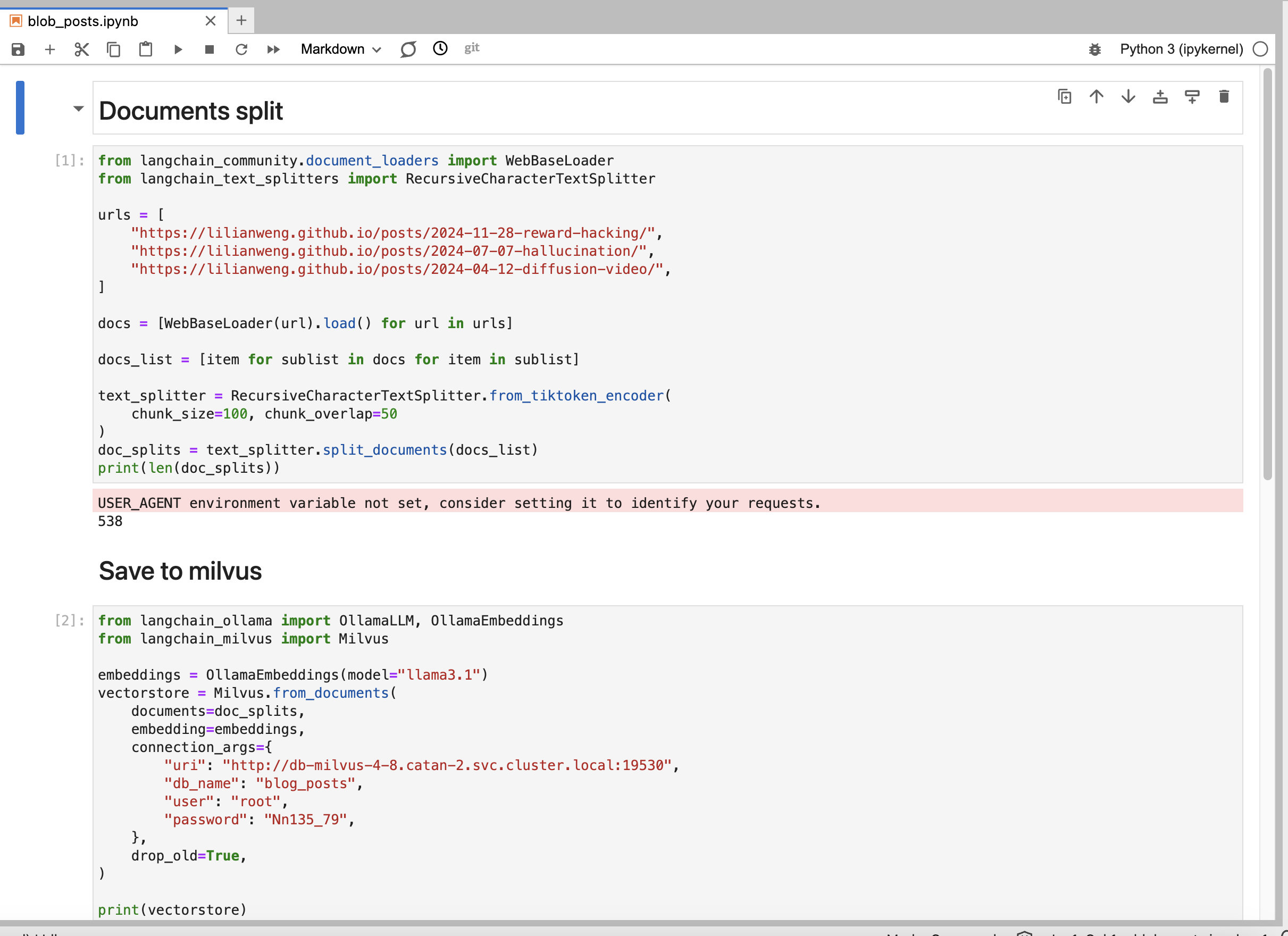Restart the kernel
The image size is (1288, 936).
coord(241,49)
